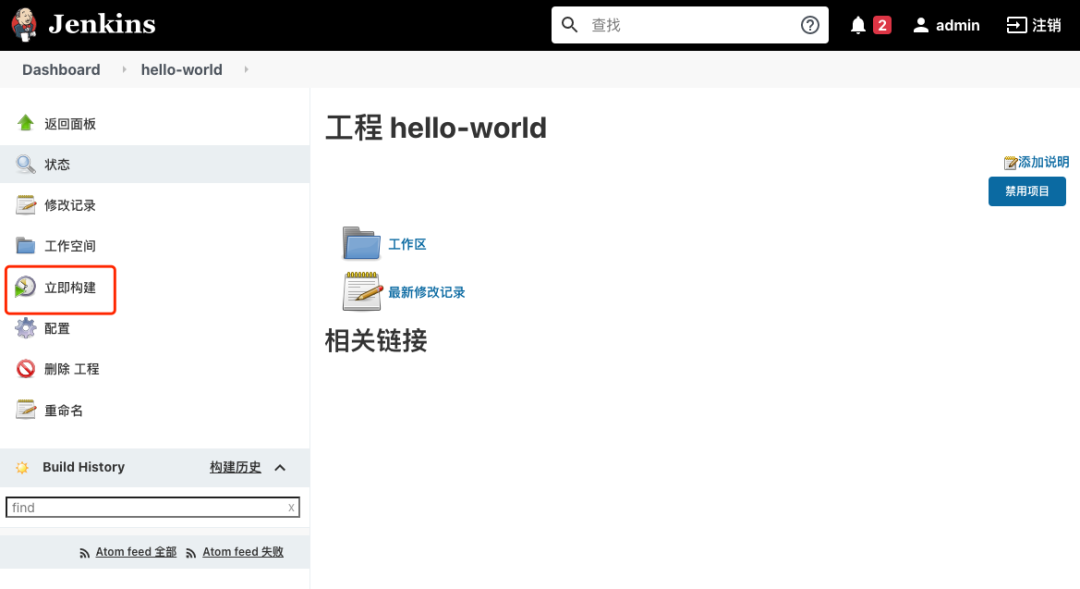The width and height of the screenshot is (1080, 589).
Task: Click the admin user person icon
Action: 921,25
